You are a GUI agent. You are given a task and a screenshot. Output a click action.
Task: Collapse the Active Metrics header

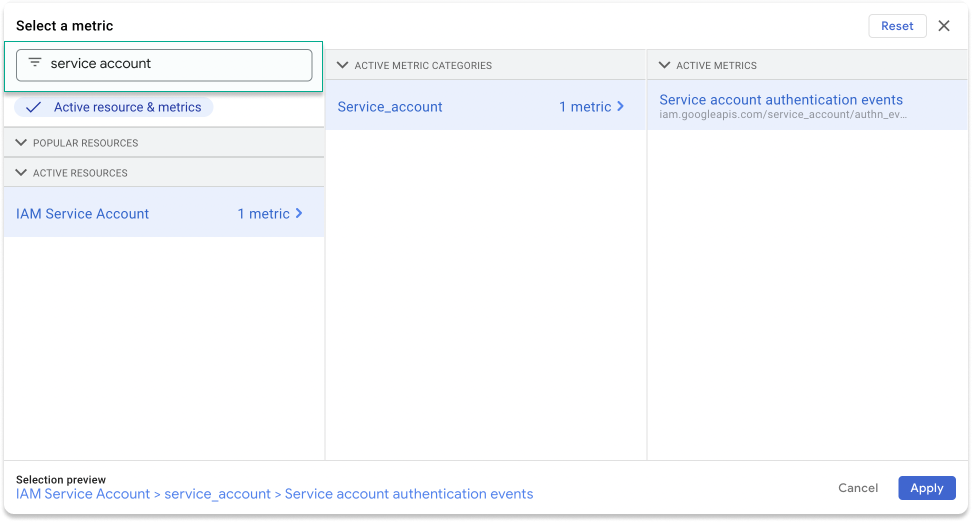click(x=665, y=65)
